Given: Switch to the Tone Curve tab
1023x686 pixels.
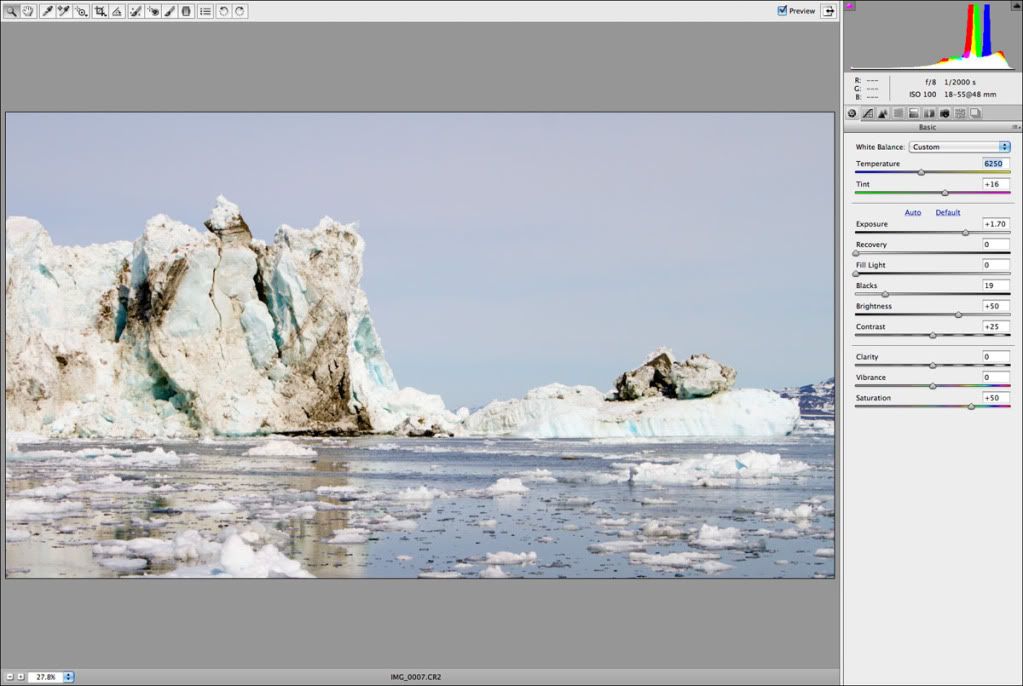Looking at the screenshot, I should [x=867, y=113].
